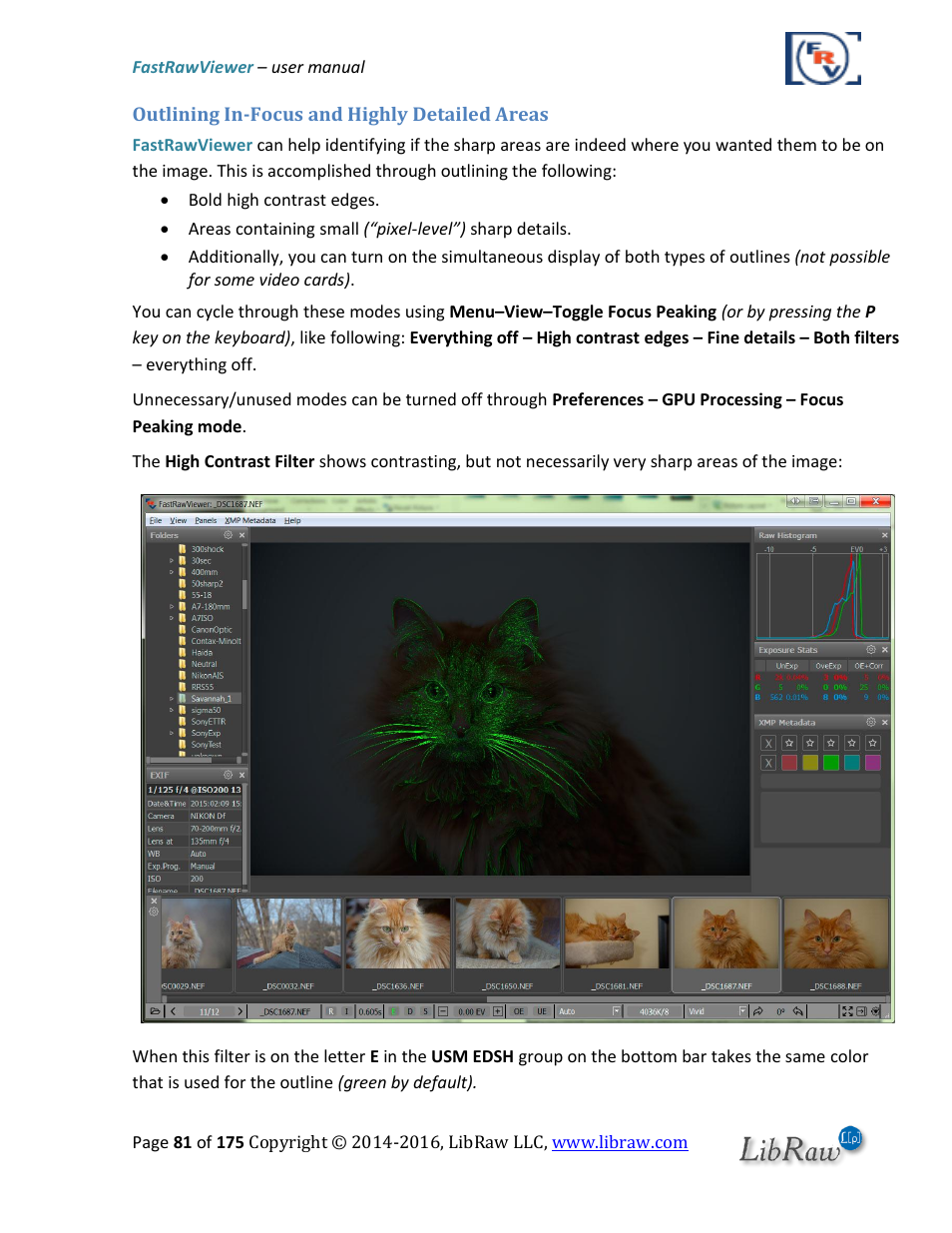Clear the star rating with X
952x1233 pixels.
(768, 743)
